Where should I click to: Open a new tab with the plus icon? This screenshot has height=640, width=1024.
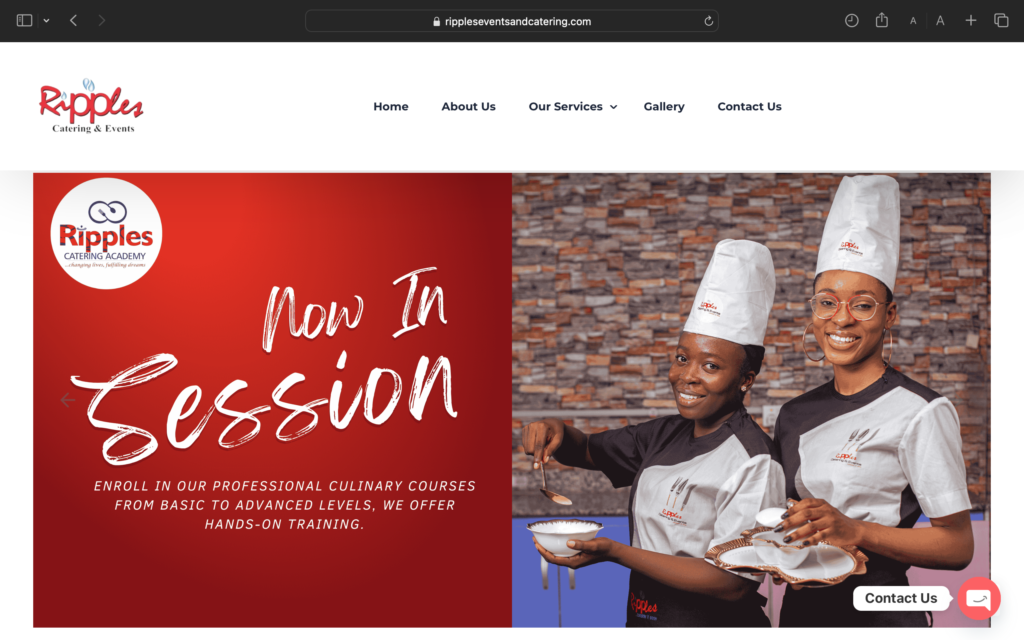click(x=971, y=21)
